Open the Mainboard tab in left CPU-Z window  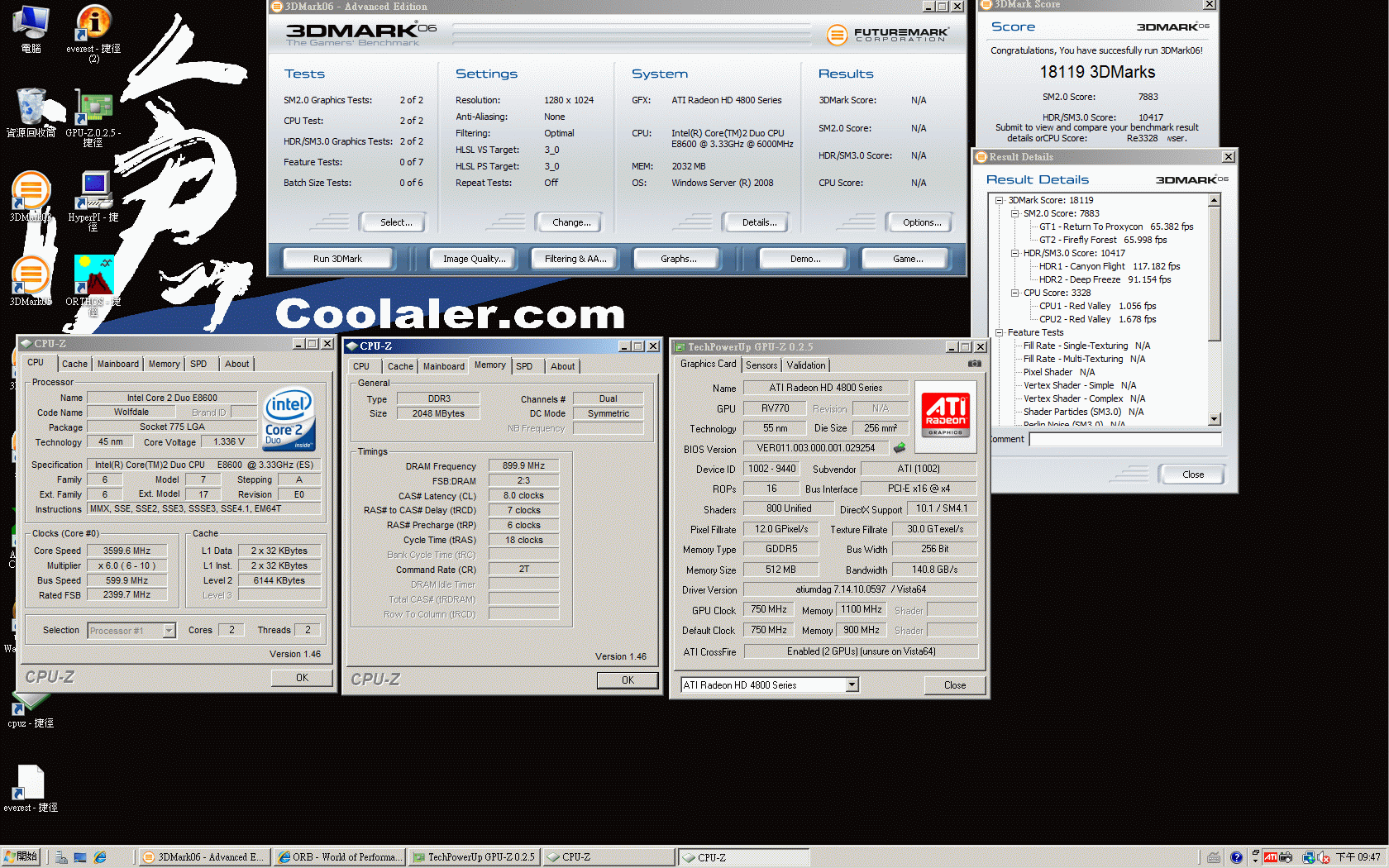[118, 364]
